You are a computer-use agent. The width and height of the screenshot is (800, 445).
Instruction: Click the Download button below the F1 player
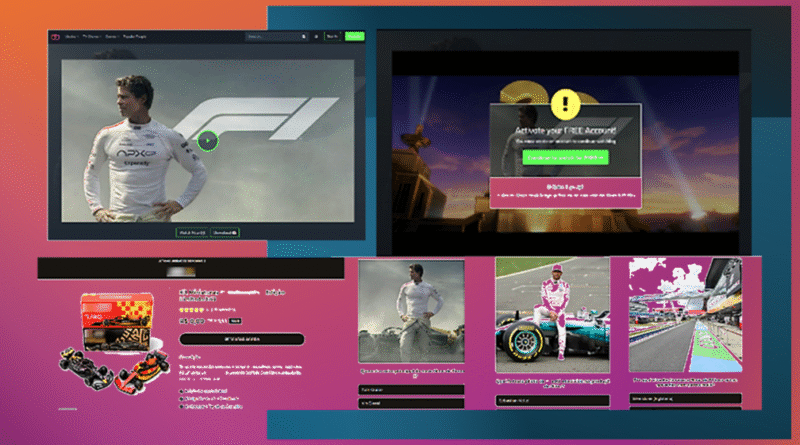[x=225, y=233]
